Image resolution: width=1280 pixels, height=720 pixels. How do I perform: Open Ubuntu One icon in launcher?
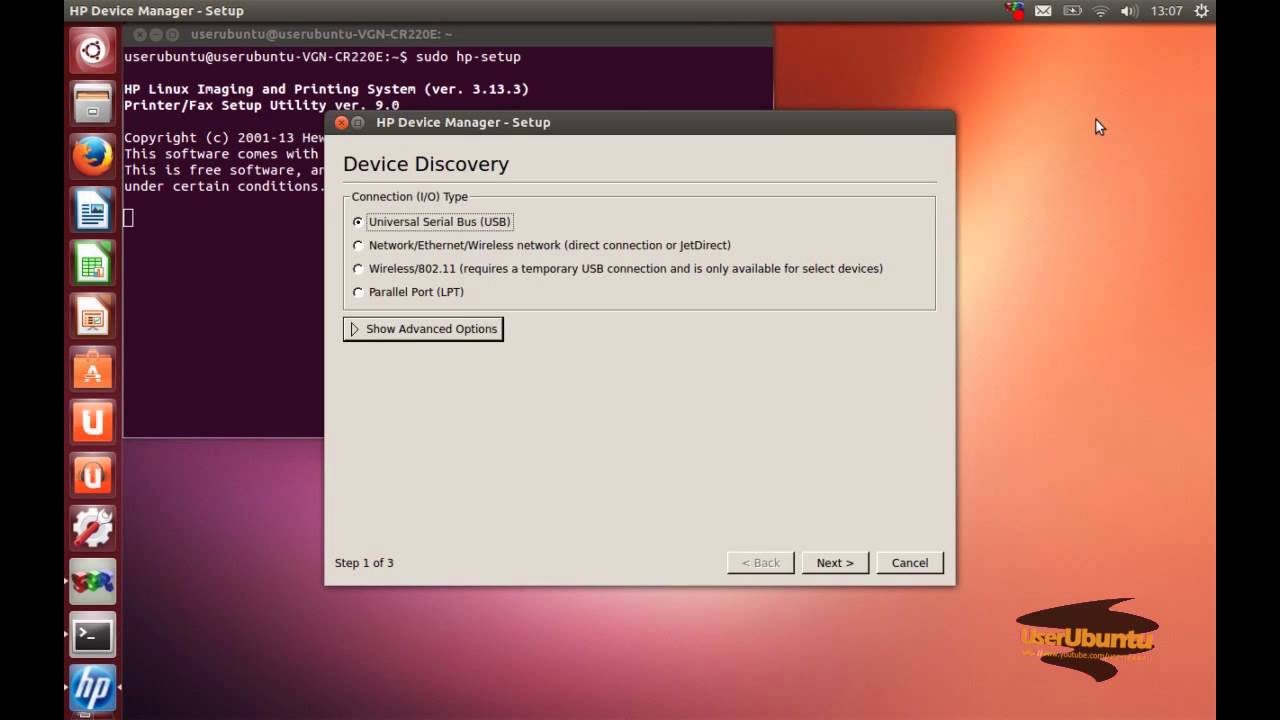92,422
